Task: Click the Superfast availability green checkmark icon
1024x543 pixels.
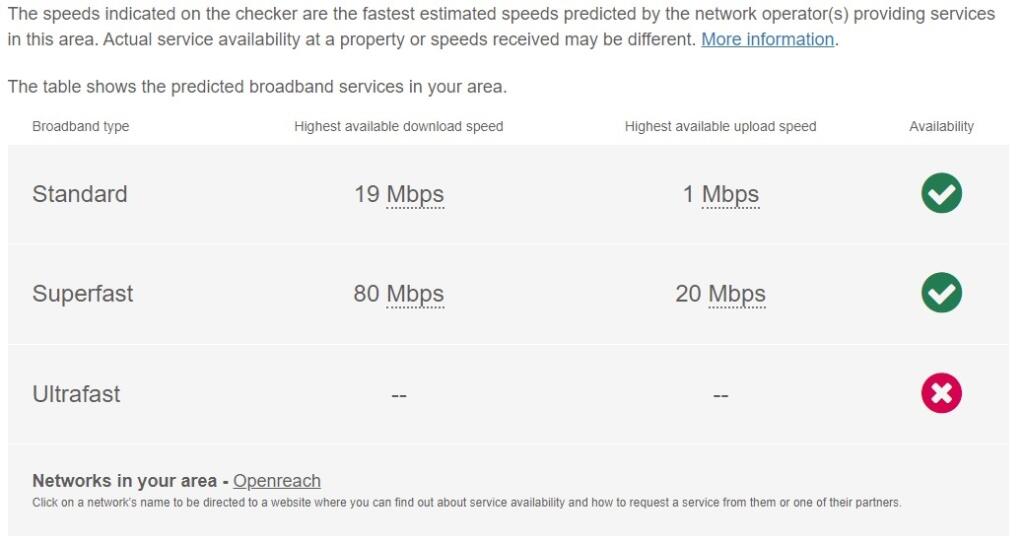Action: [941, 293]
